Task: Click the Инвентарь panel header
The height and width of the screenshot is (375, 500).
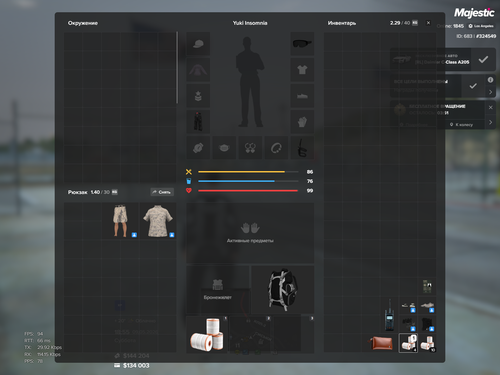Action: click(342, 23)
